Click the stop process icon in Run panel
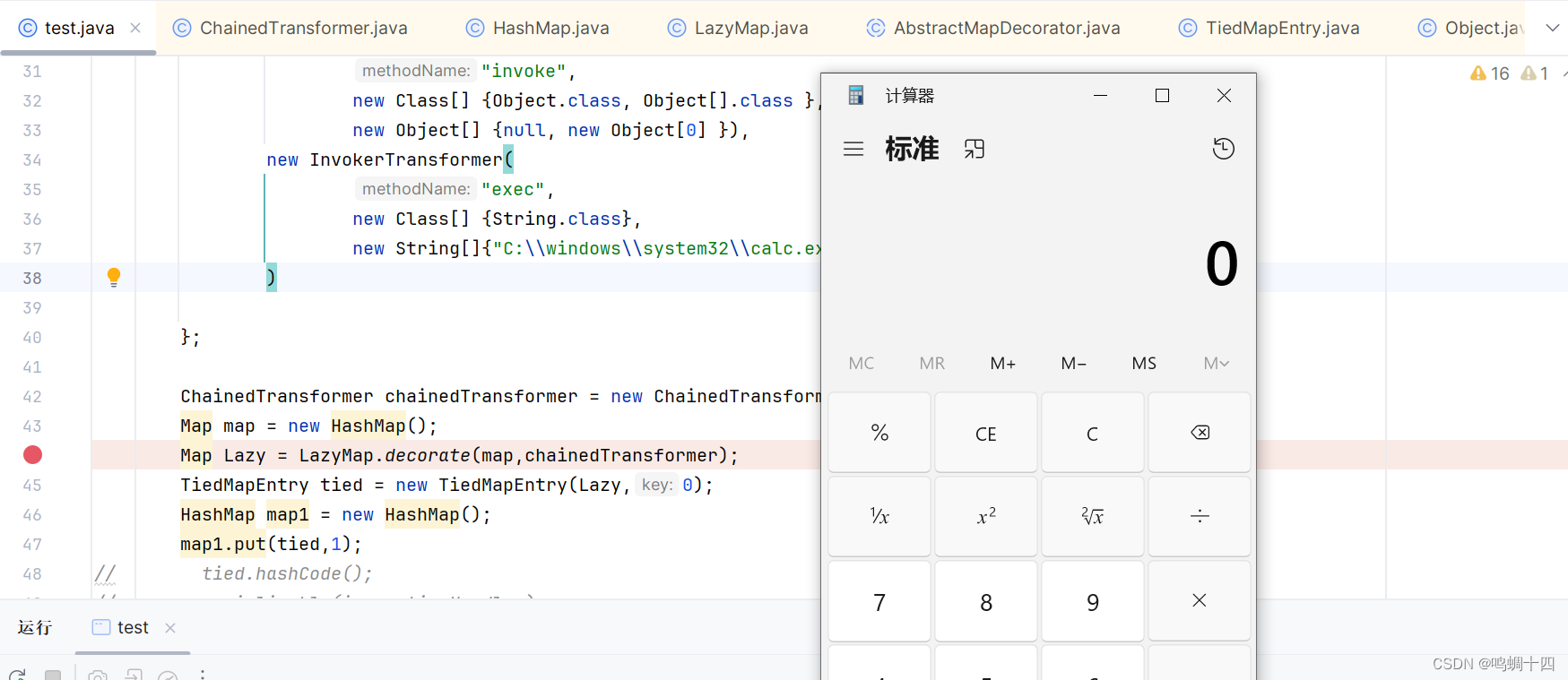Image resolution: width=1568 pixels, height=680 pixels. pos(53,676)
